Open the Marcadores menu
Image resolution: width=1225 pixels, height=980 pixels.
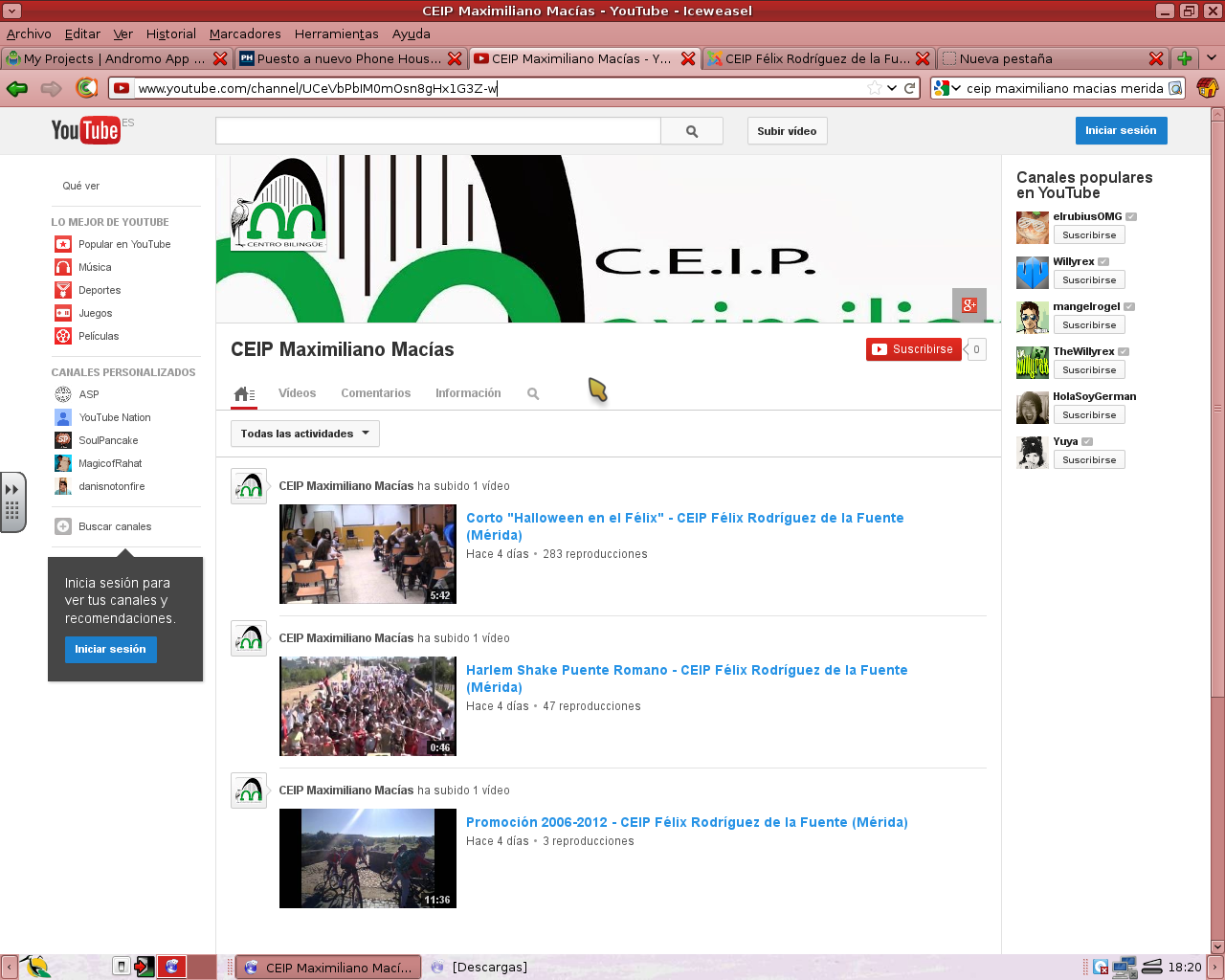click(x=245, y=33)
